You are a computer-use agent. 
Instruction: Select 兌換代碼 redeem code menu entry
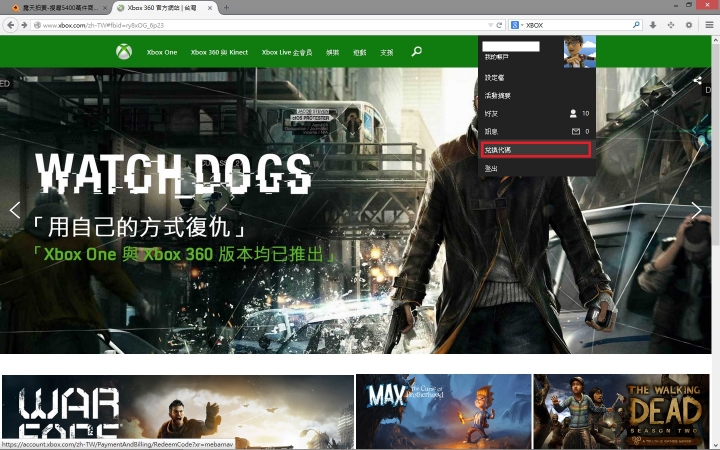point(535,150)
